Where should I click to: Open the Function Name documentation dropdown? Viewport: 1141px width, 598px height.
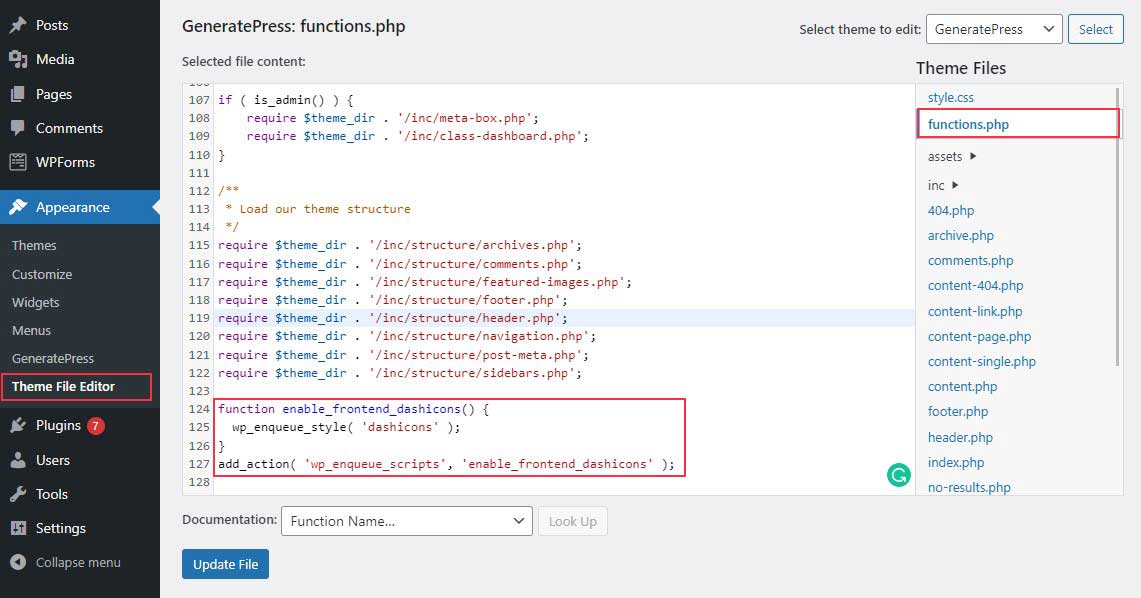pyautogui.click(x=407, y=521)
